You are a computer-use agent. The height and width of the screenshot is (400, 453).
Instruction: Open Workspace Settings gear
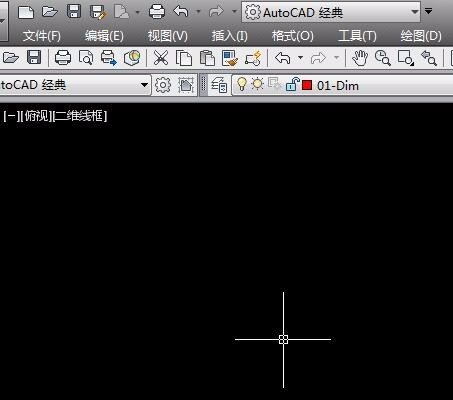(x=163, y=85)
